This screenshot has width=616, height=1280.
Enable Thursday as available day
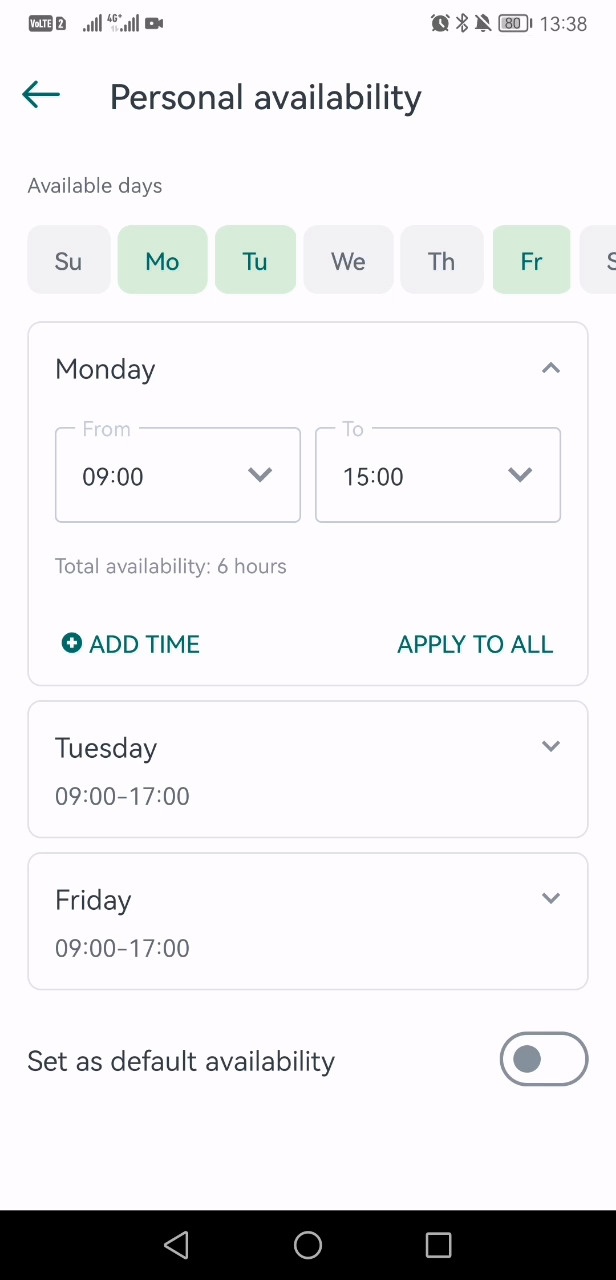(441, 261)
